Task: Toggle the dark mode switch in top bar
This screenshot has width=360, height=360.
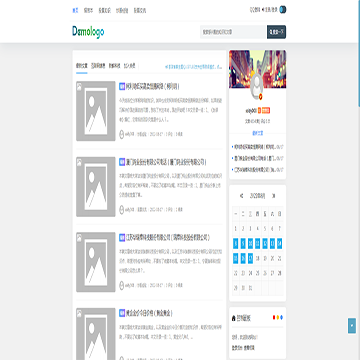Action: [x=283, y=10]
